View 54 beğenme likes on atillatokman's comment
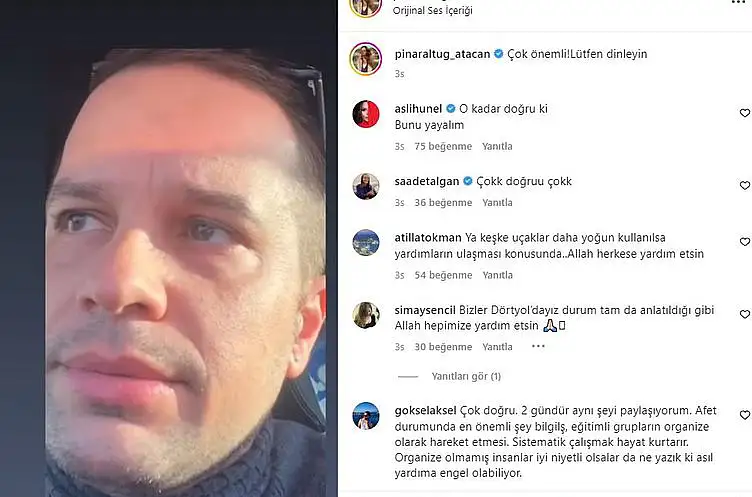 point(443,275)
